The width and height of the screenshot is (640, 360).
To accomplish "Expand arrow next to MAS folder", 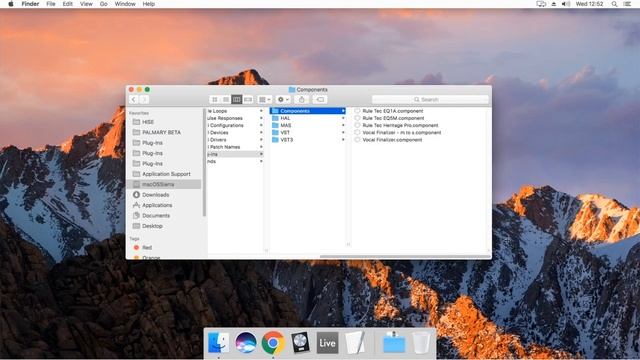I will tap(343, 125).
